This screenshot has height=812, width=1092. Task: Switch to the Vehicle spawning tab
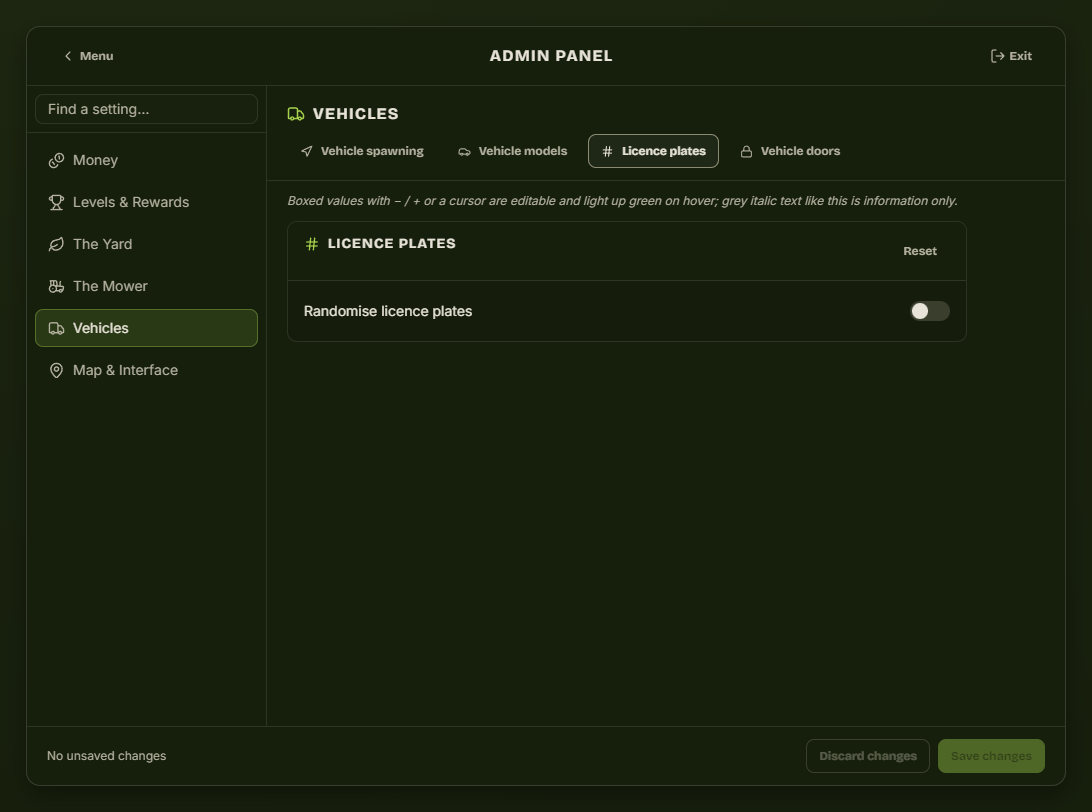coord(362,151)
